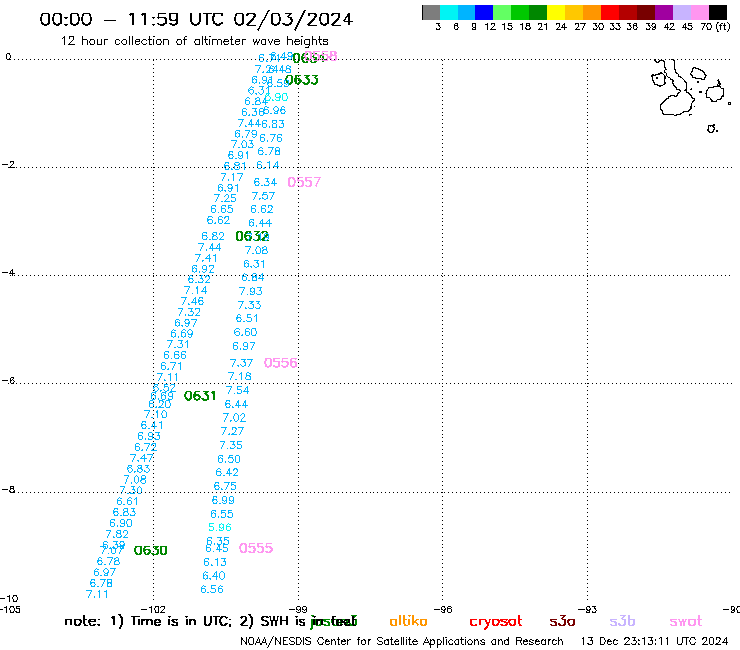Viewport: 740px width, 650px height.
Task: Click the "NOAA/NESDIS Center for Satellite Applications and Research" credit
Action: click(x=402, y=641)
